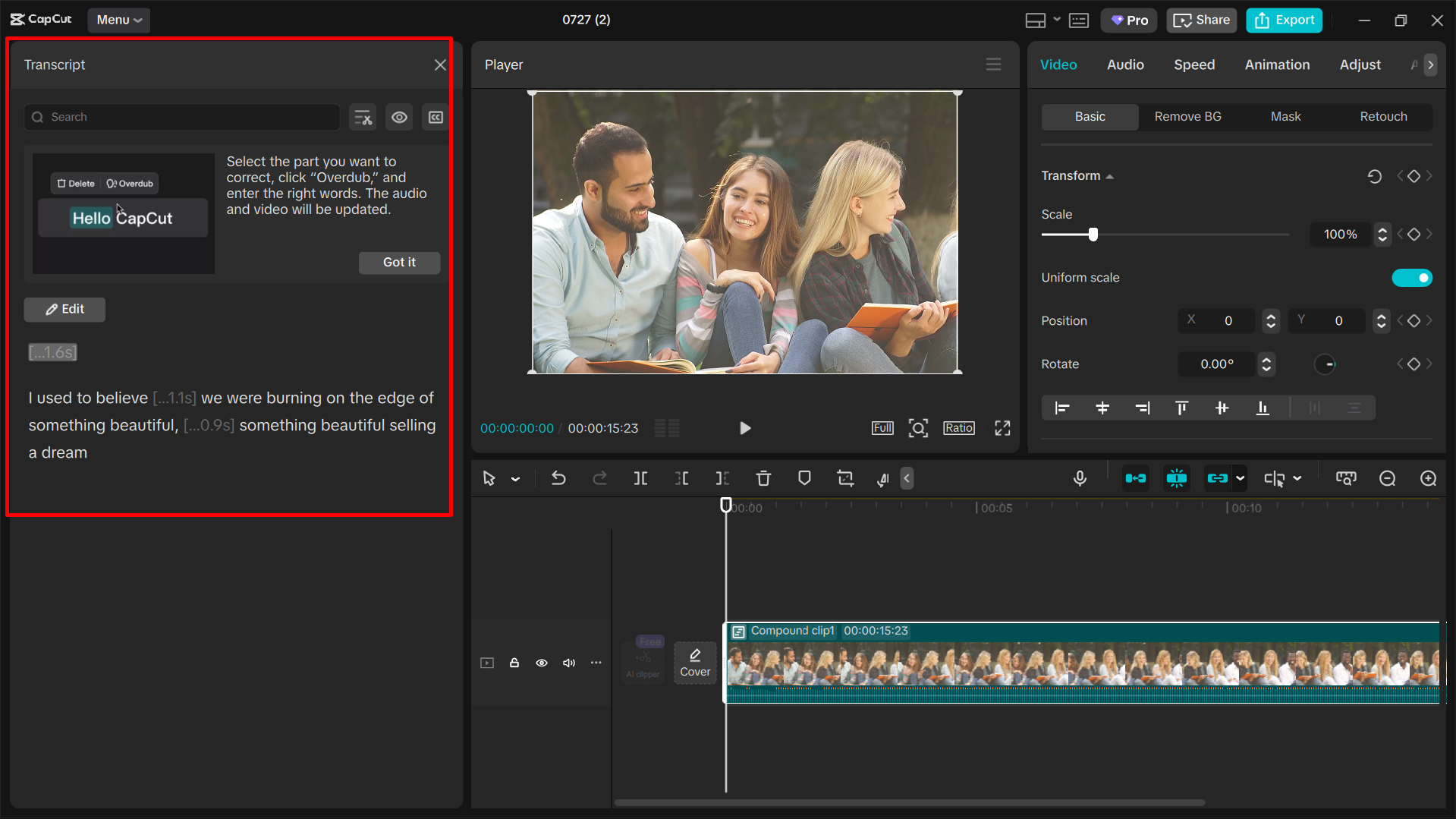Open the Select tool dropdown arrow
Image resolution: width=1456 pixels, height=819 pixels.
coord(515,479)
